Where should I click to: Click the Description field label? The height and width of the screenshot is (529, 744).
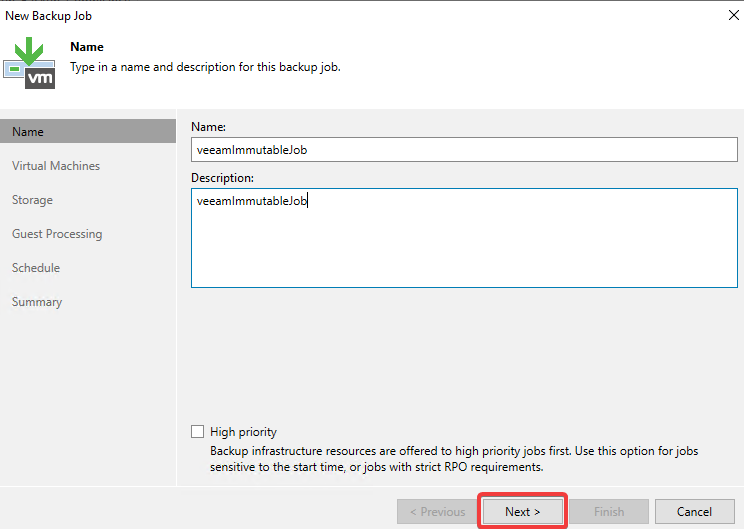pyautogui.click(x=223, y=178)
